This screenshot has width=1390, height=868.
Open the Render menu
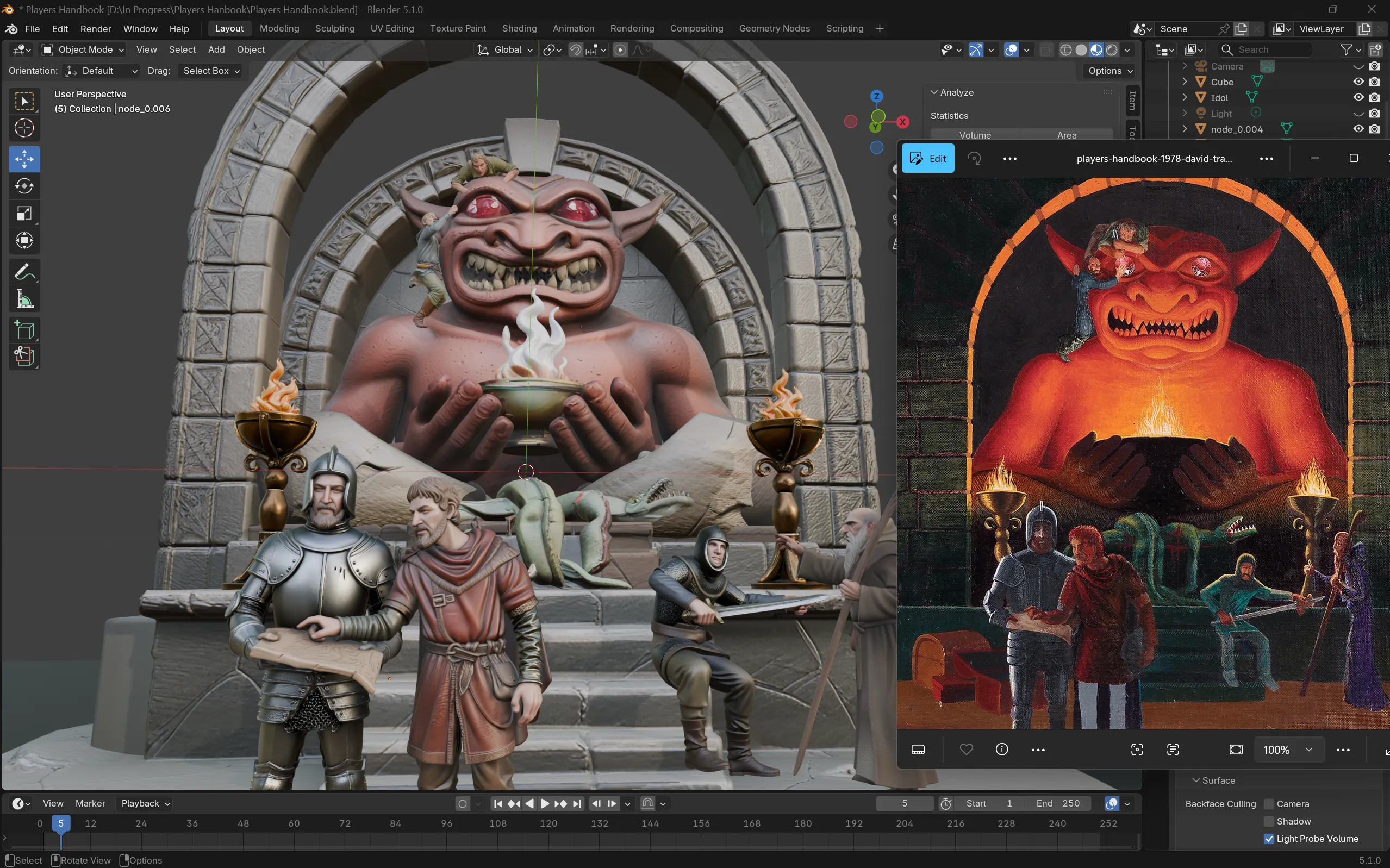96,29
